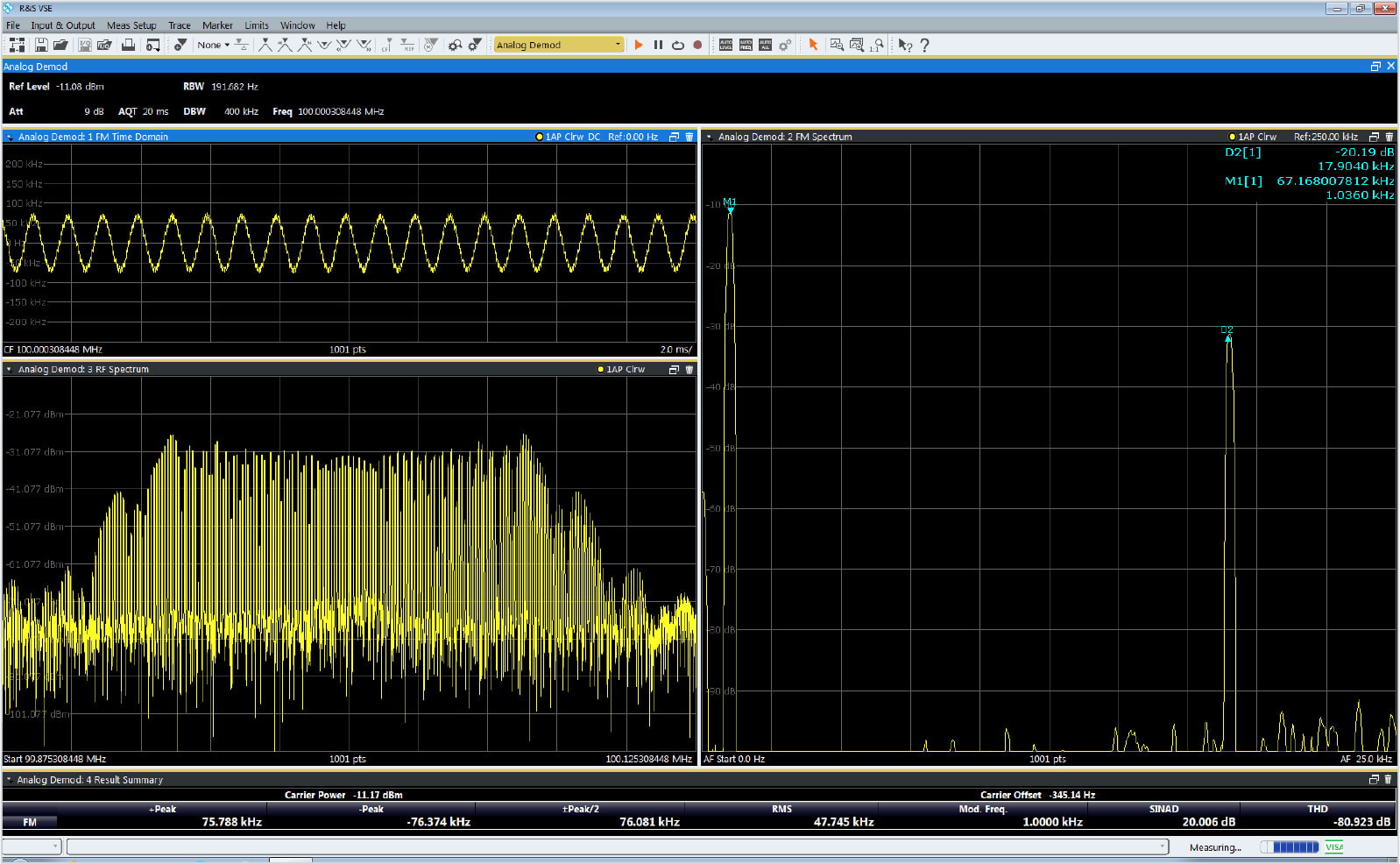This screenshot has height=864, width=1400.
Task: Click the Next Minimum Left marker icon
Action: pyautogui.click(x=343, y=45)
